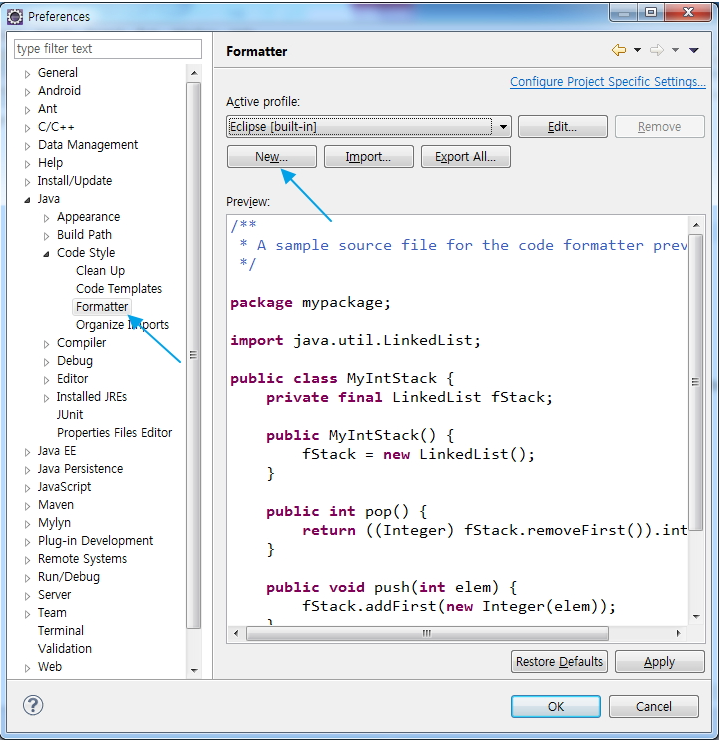Click preview vertical scrollbar down arrow

[x=696, y=616]
